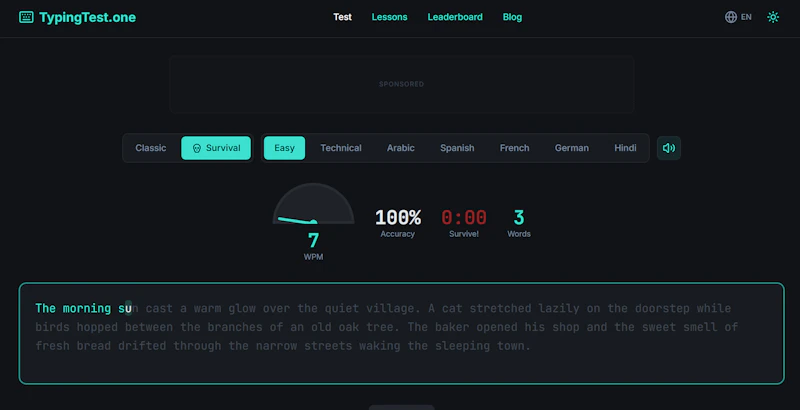
Task: Click the skull icon in Survival
Action: tap(196, 148)
